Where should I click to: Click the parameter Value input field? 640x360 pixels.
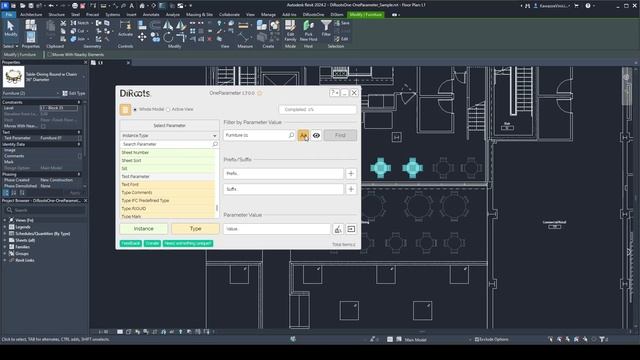click(277, 229)
